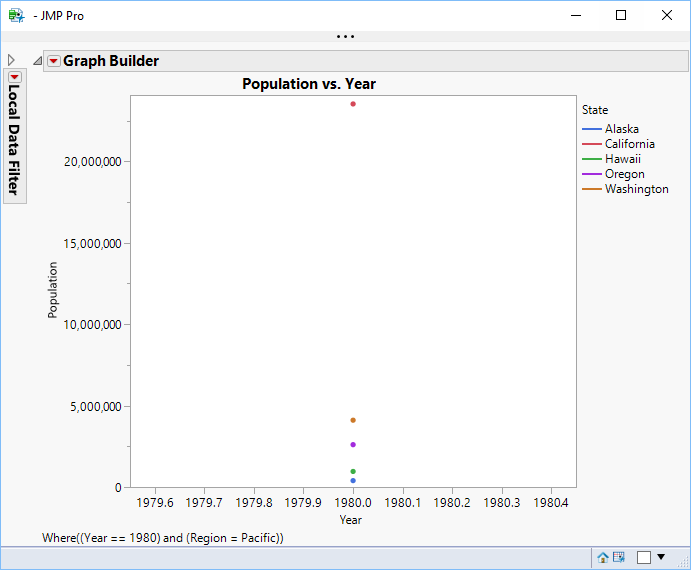Click the Population vs. Year graph title
Image resolution: width=691 pixels, height=570 pixels.
tap(309, 84)
